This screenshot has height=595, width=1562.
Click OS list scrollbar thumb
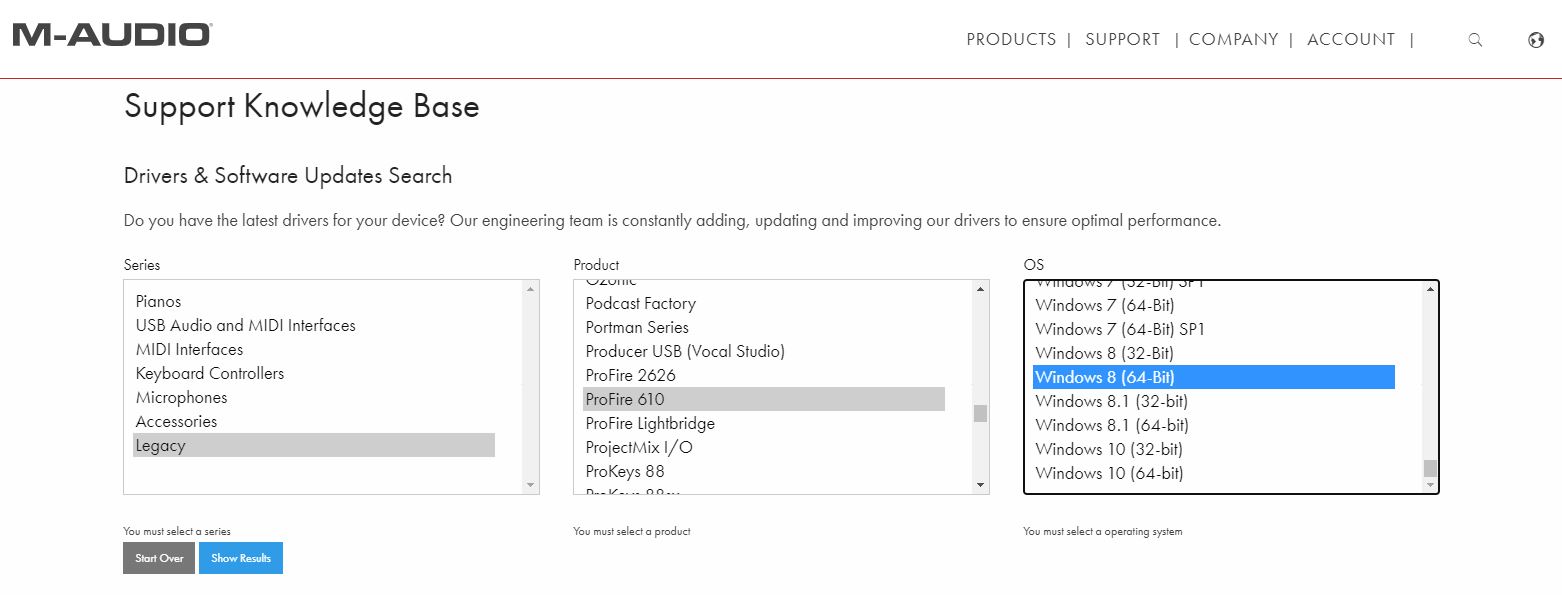pos(1430,468)
